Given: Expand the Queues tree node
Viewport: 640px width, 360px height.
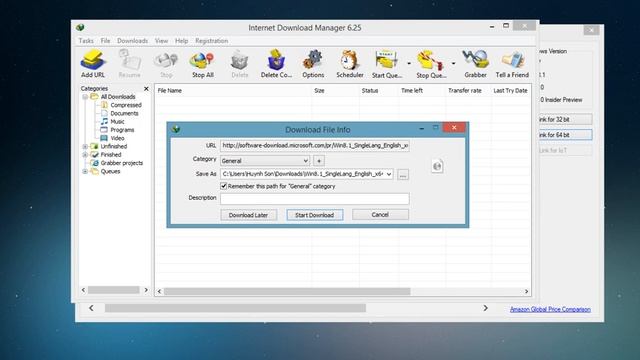Looking at the screenshot, I should coord(85,171).
